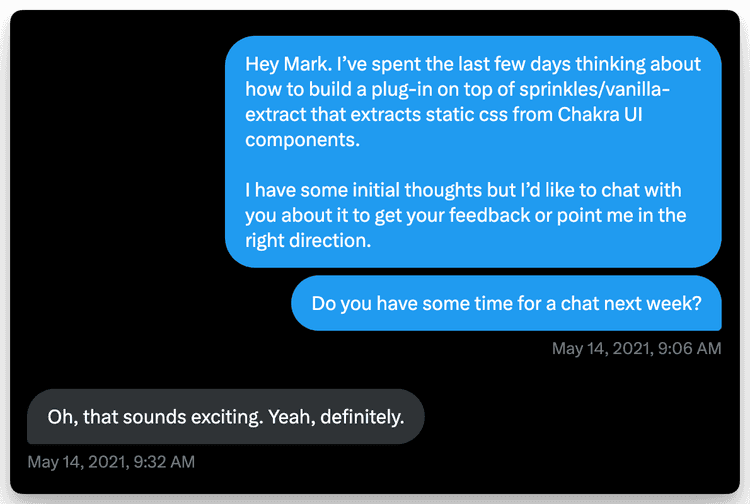Click the gray 'Oh, that sounds exciting' reply
The width and height of the screenshot is (750, 504).
pyautogui.click(x=226, y=416)
